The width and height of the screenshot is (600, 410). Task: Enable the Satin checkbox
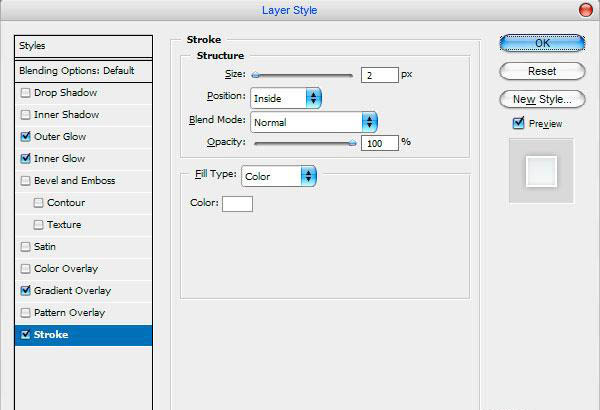[25, 247]
